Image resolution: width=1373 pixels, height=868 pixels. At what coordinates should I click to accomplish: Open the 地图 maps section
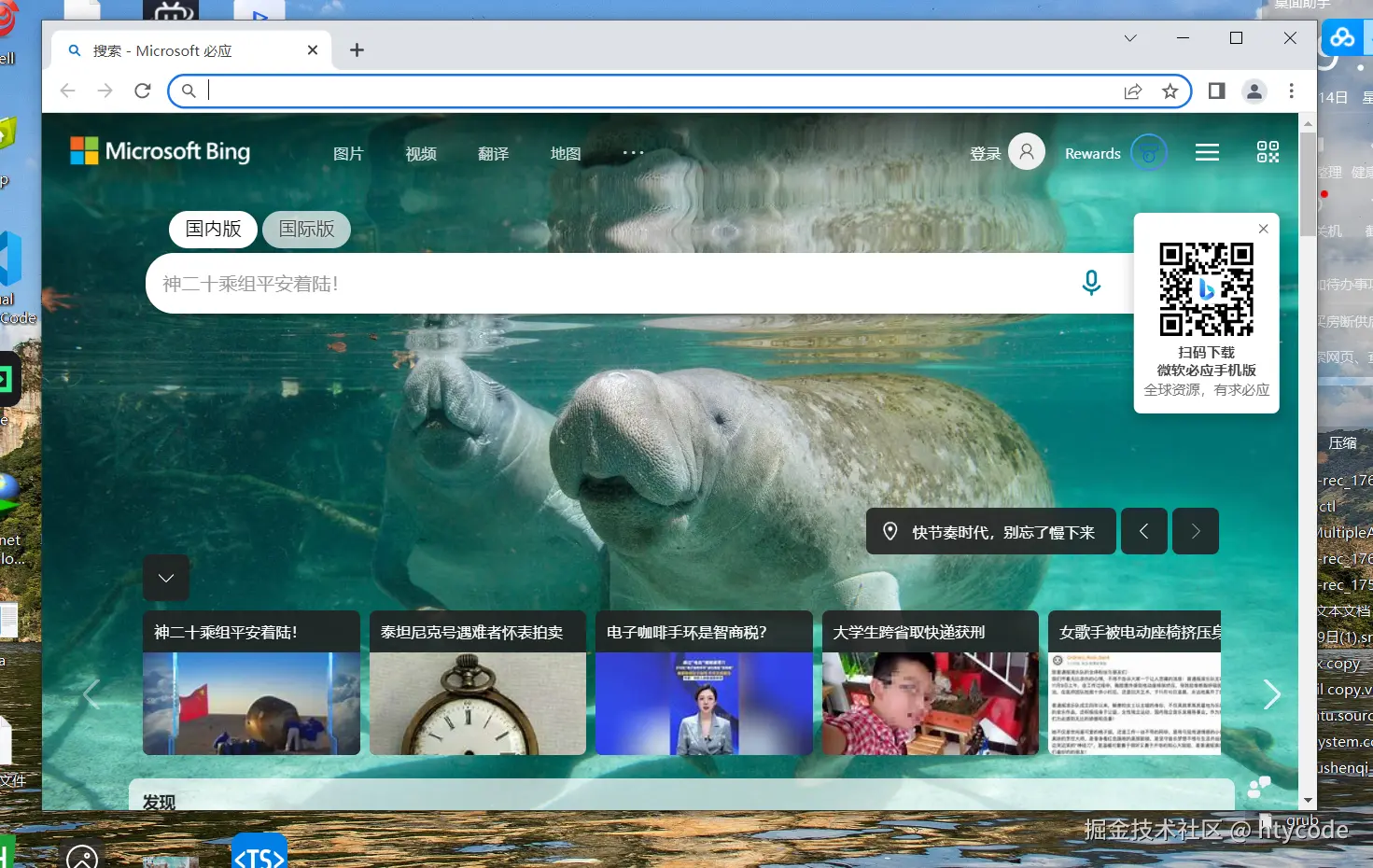click(x=566, y=153)
